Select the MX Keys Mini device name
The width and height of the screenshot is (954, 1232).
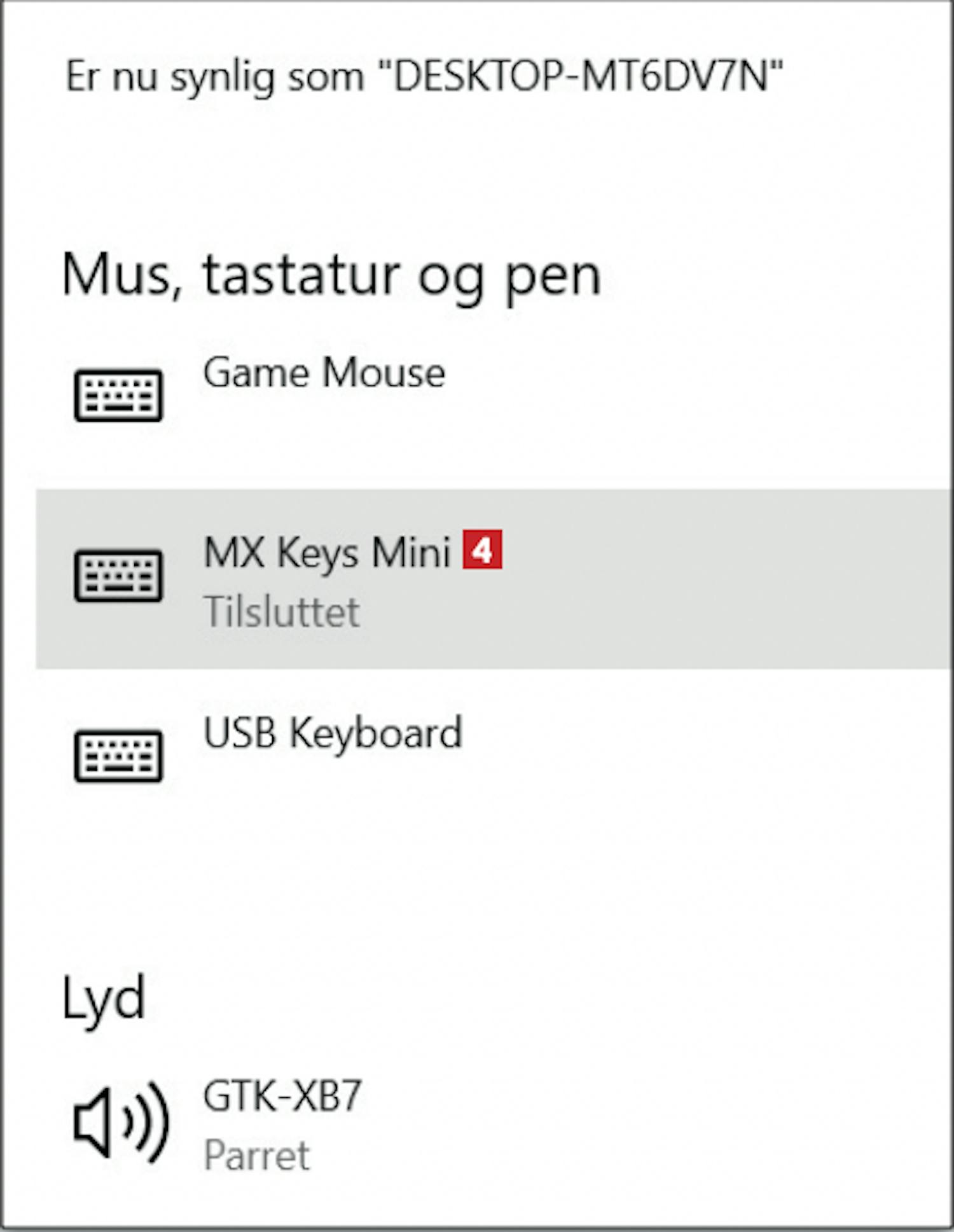[x=327, y=552]
